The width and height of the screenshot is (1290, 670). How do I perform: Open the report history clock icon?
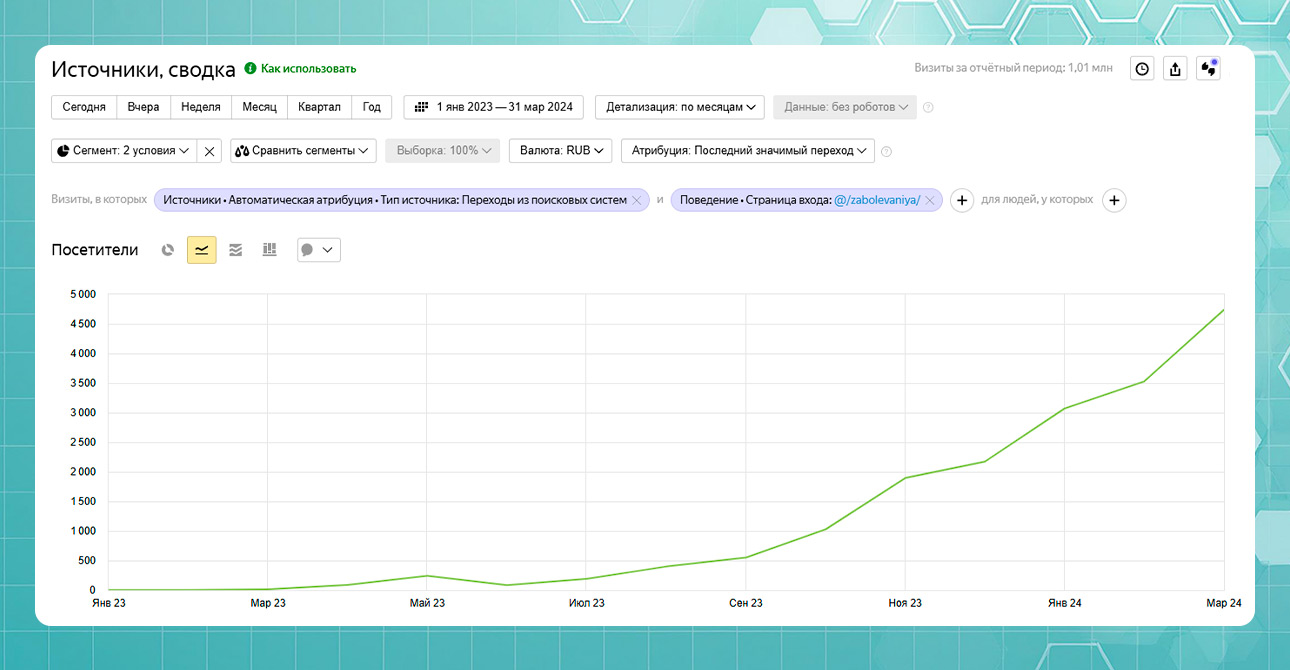[x=1142, y=69]
